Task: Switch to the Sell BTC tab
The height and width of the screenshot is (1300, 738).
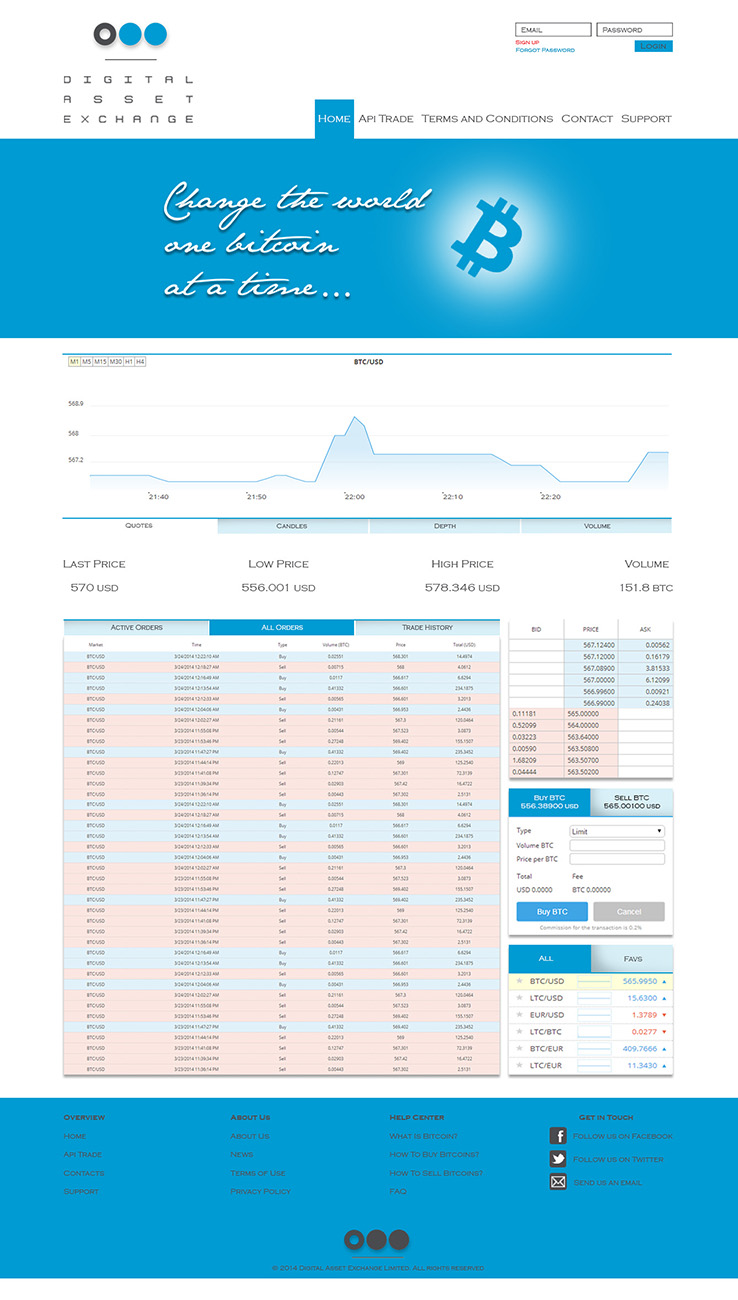Action: (x=631, y=801)
